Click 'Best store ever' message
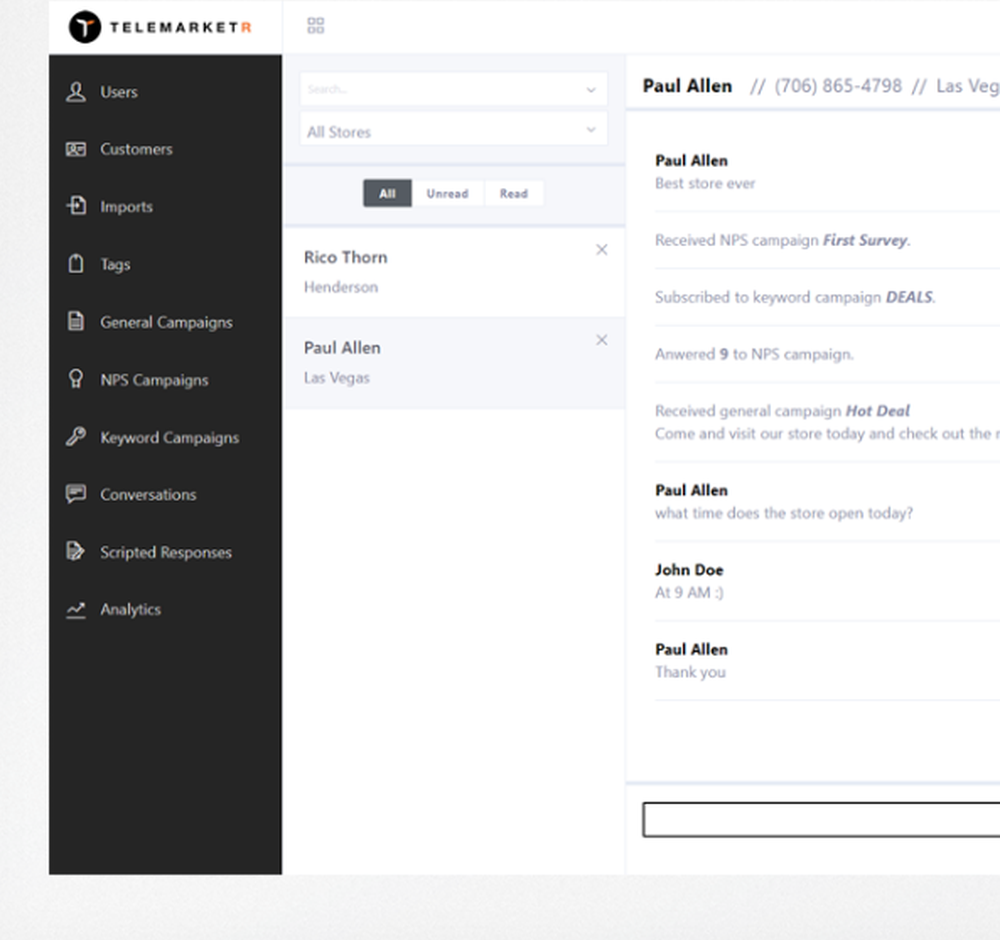The width and height of the screenshot is (1000, 940). point(705,184)
